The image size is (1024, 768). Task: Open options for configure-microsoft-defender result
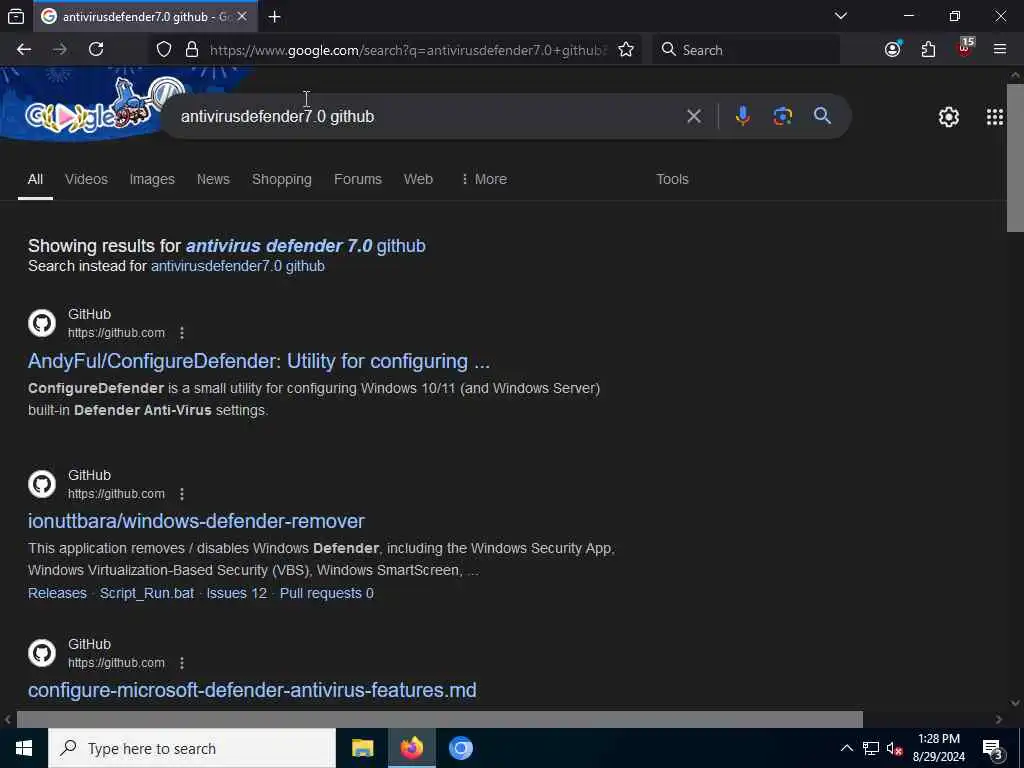[x=182, y=663]
